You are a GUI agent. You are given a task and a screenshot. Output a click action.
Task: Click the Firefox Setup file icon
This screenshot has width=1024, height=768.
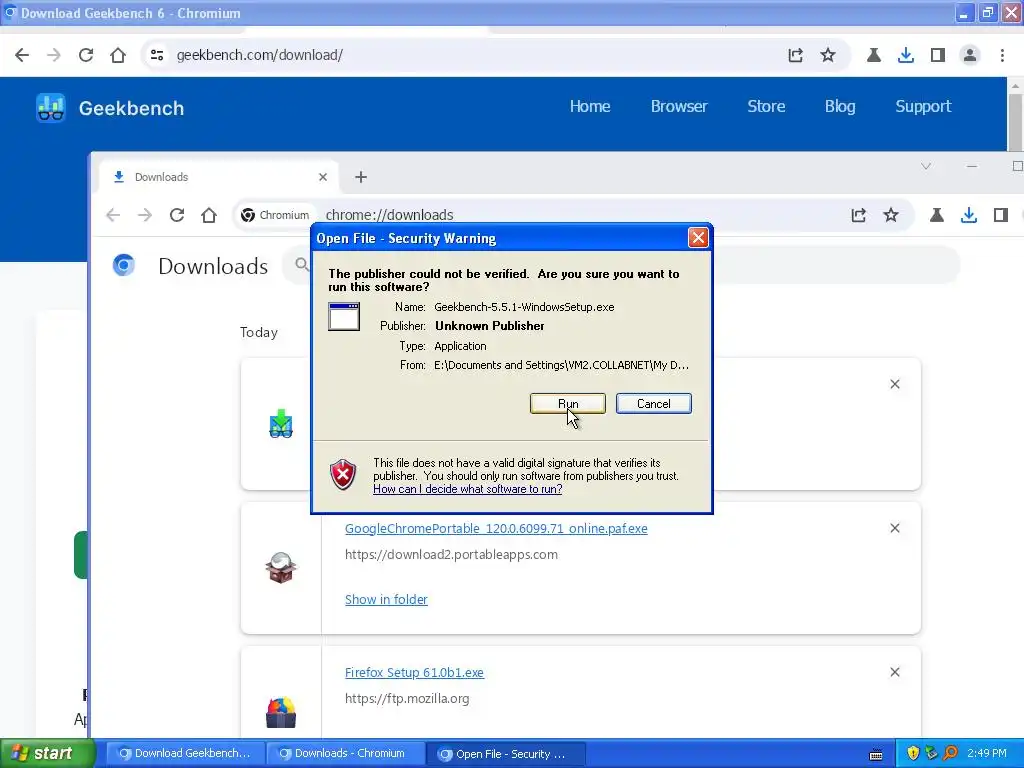[281, 712]
